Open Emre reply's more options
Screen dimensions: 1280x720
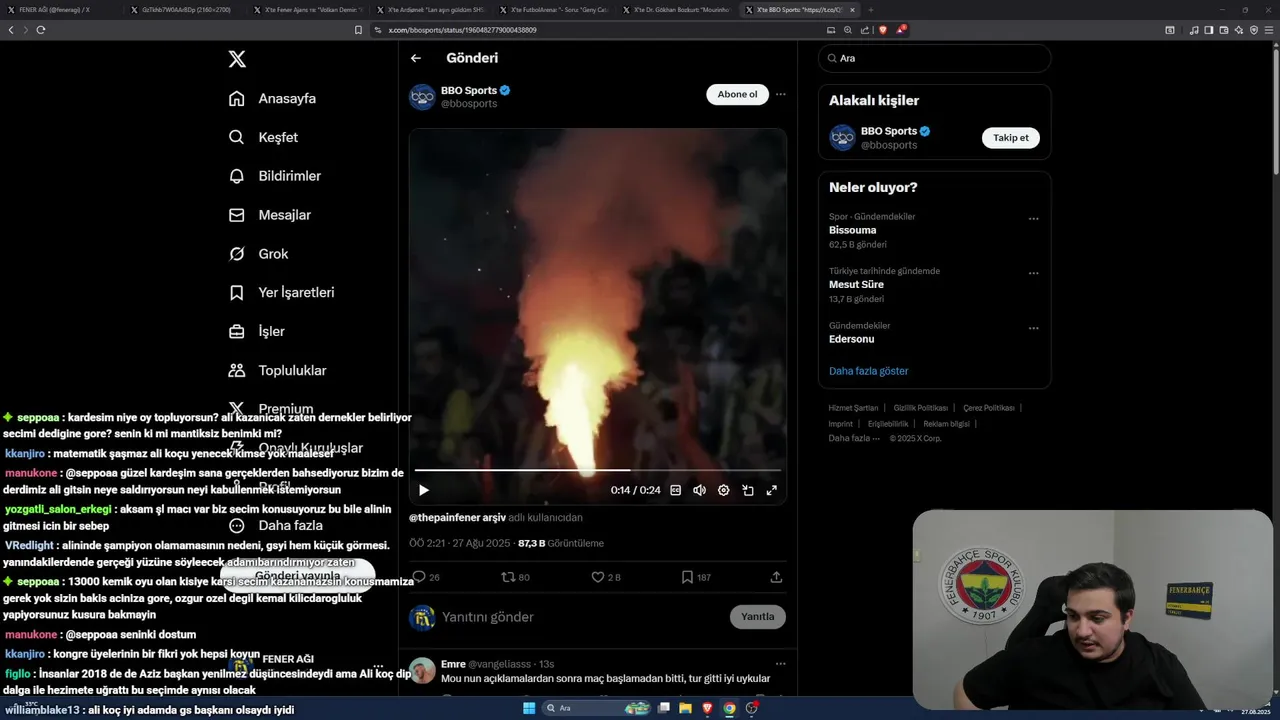point(781,663)
